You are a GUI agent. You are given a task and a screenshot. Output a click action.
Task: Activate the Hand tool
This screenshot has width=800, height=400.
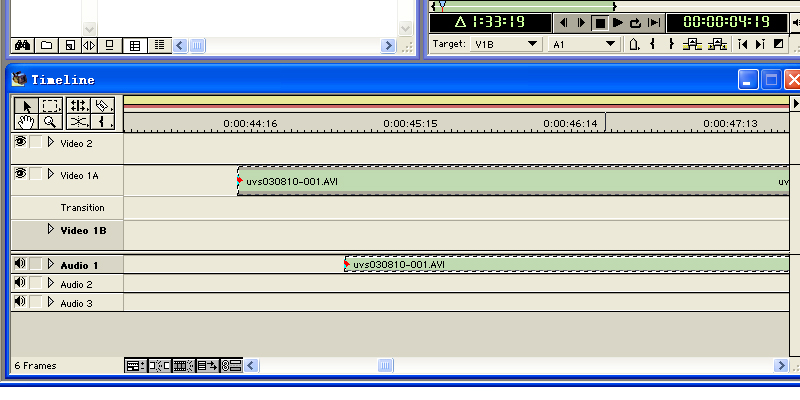26,121
